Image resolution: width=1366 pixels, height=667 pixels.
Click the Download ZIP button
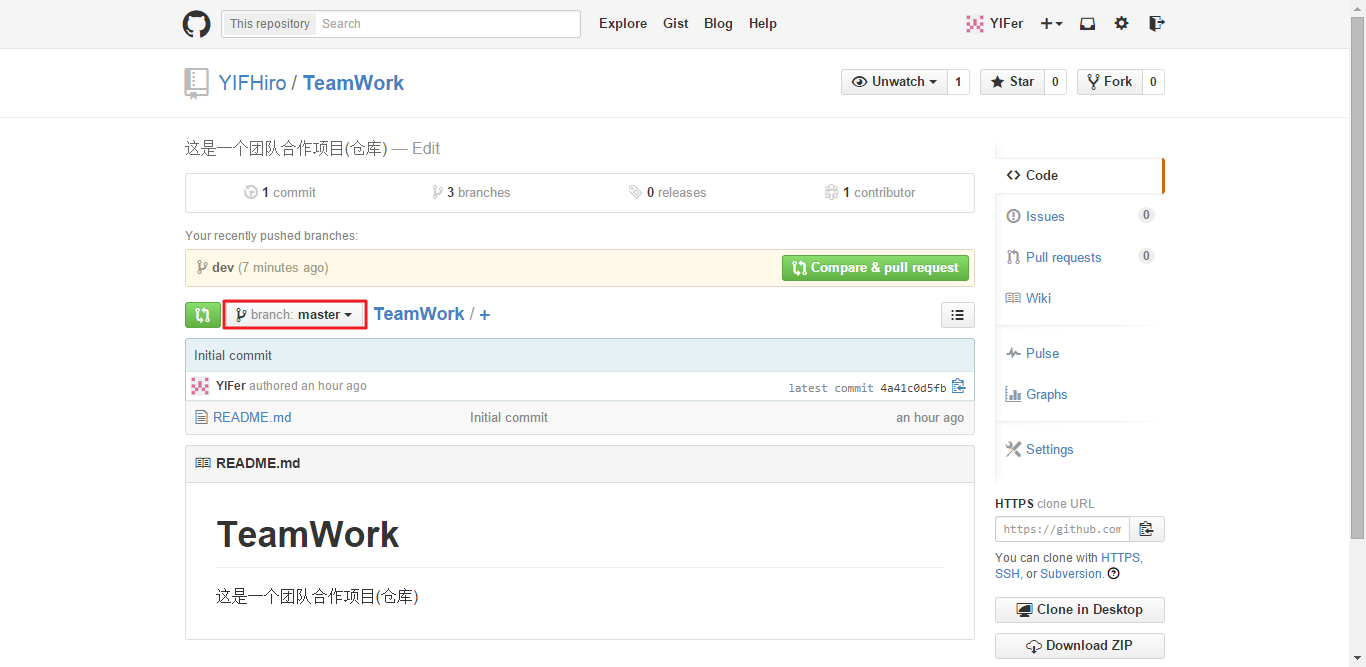tap(1079, 646)
